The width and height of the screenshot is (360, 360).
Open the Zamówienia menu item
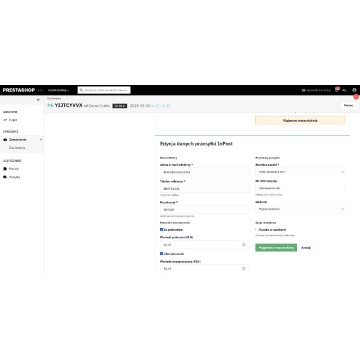pos(18,139)
